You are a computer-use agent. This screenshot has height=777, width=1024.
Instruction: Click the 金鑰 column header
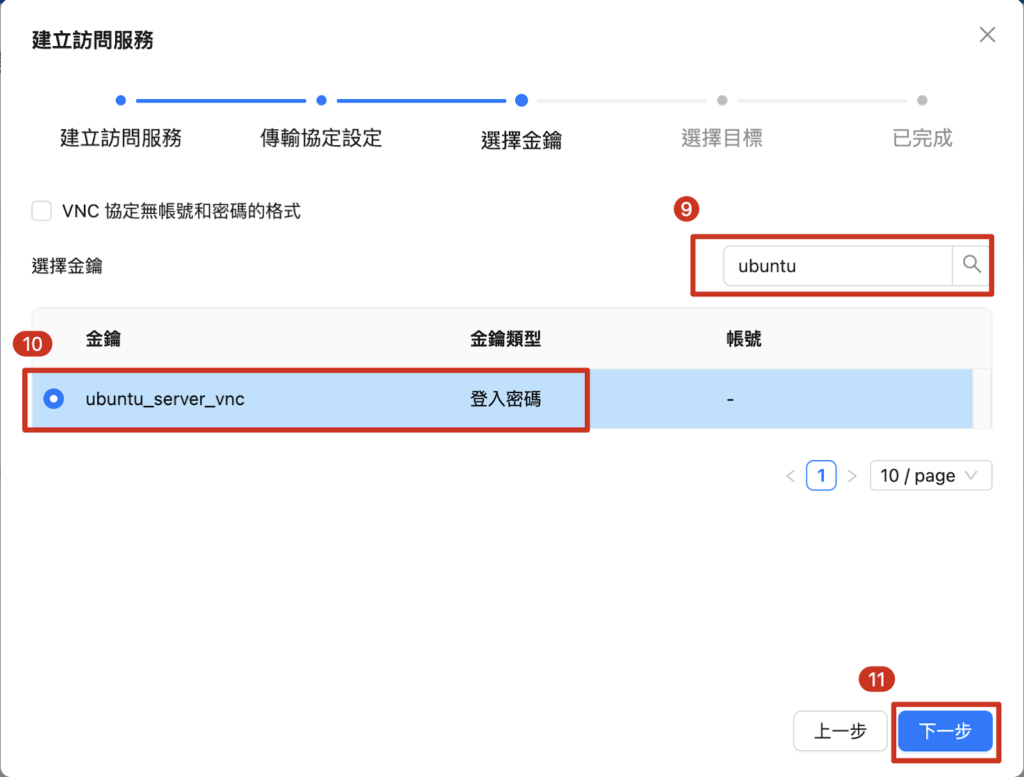pyautogui.click(x=104, y=339)
